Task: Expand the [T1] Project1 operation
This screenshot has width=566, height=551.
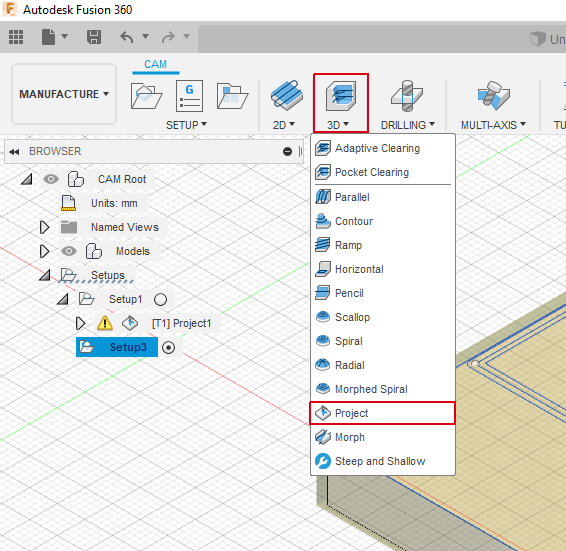Action: (x=80, y=323)
